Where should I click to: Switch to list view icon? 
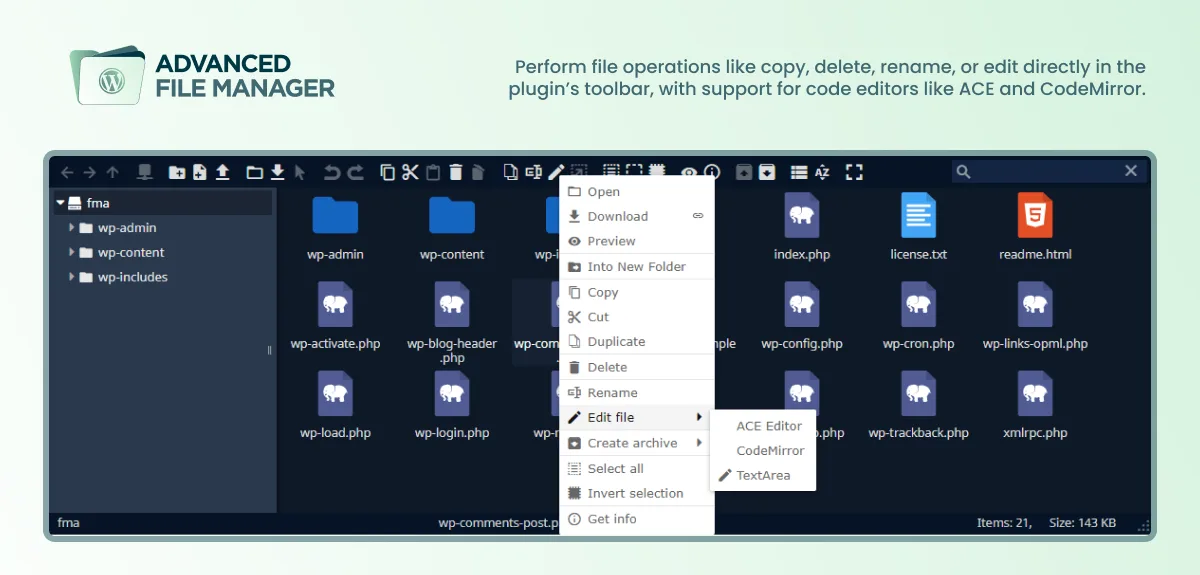point(798,172)
